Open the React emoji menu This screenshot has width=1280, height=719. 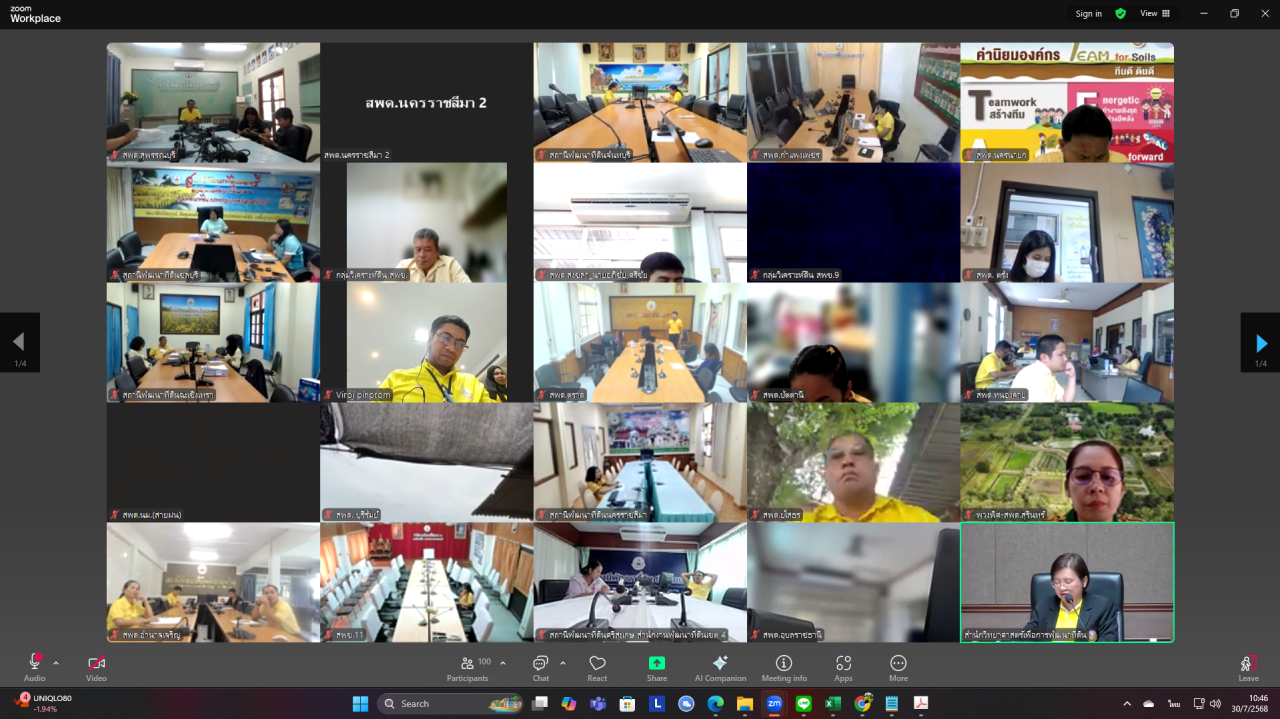click(x=597, y=666)
